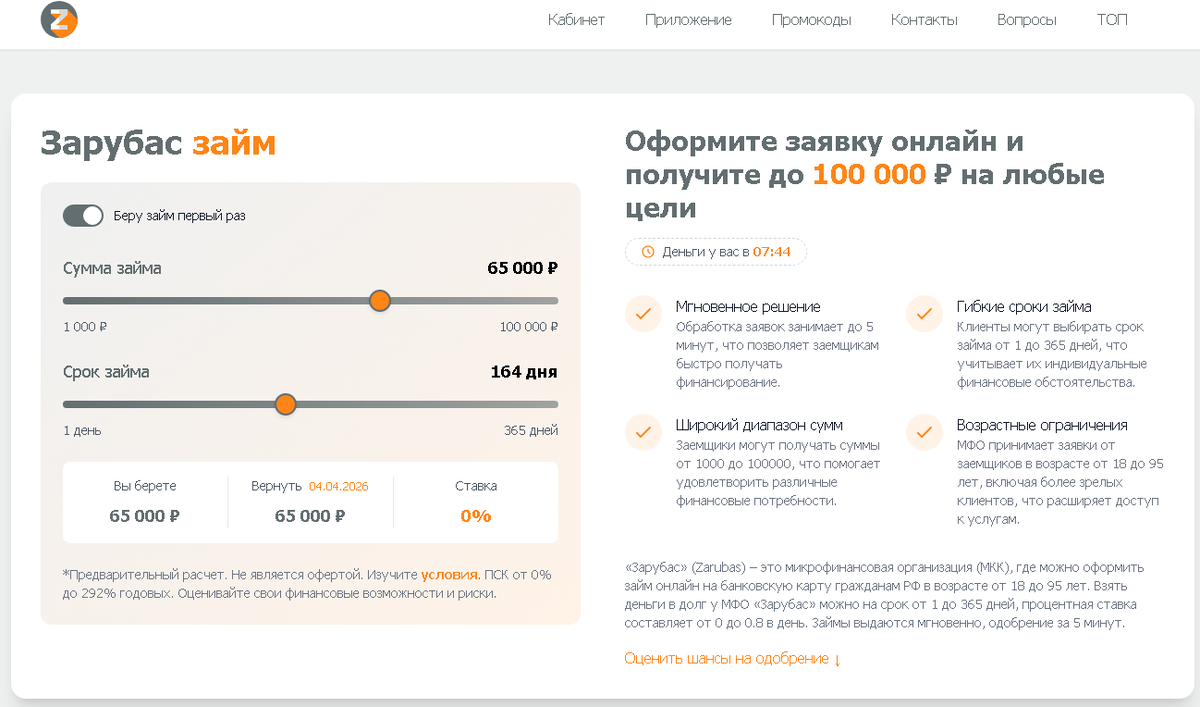
Task: Click the Мгновенное решение title
Action: [x=748, y=307]
